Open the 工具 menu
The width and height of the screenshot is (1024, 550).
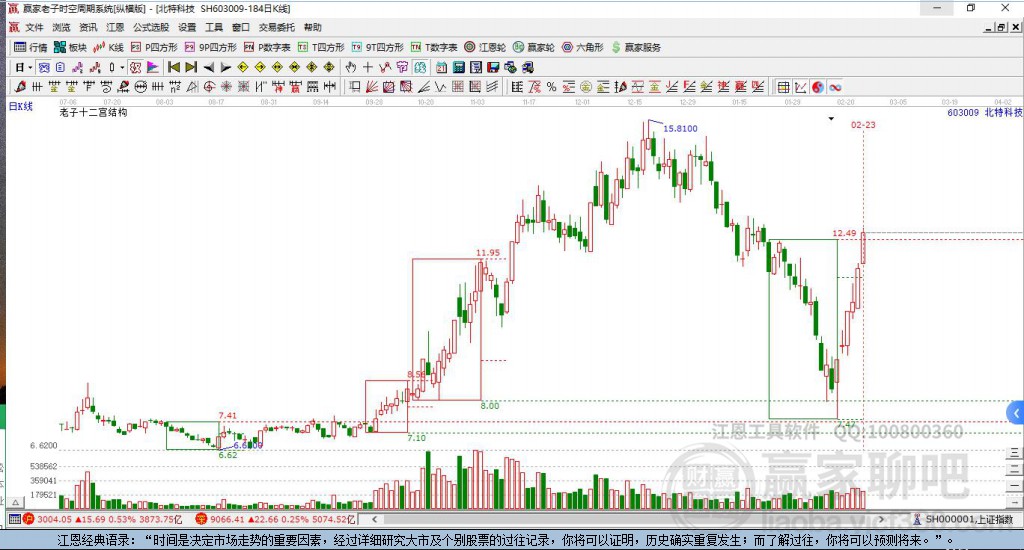(214, 27)
